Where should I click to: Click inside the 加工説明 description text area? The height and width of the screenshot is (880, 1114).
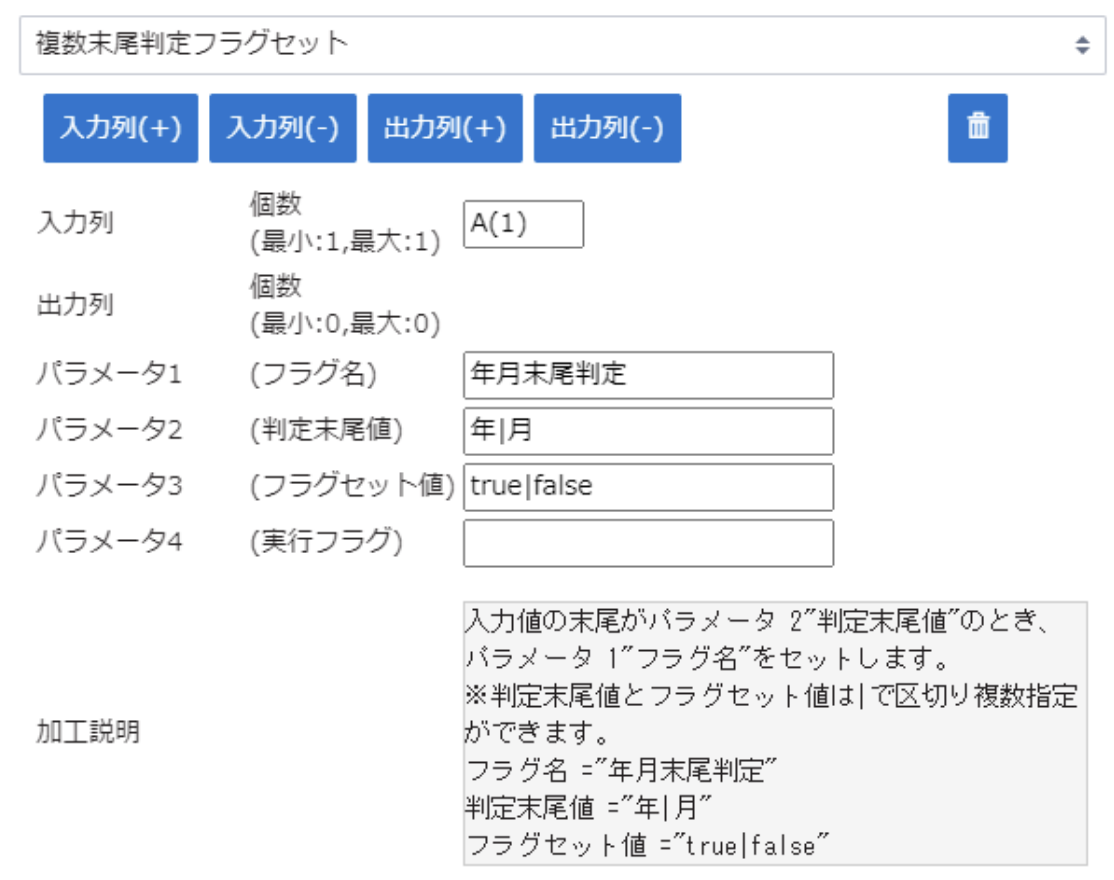pos(774,733)
